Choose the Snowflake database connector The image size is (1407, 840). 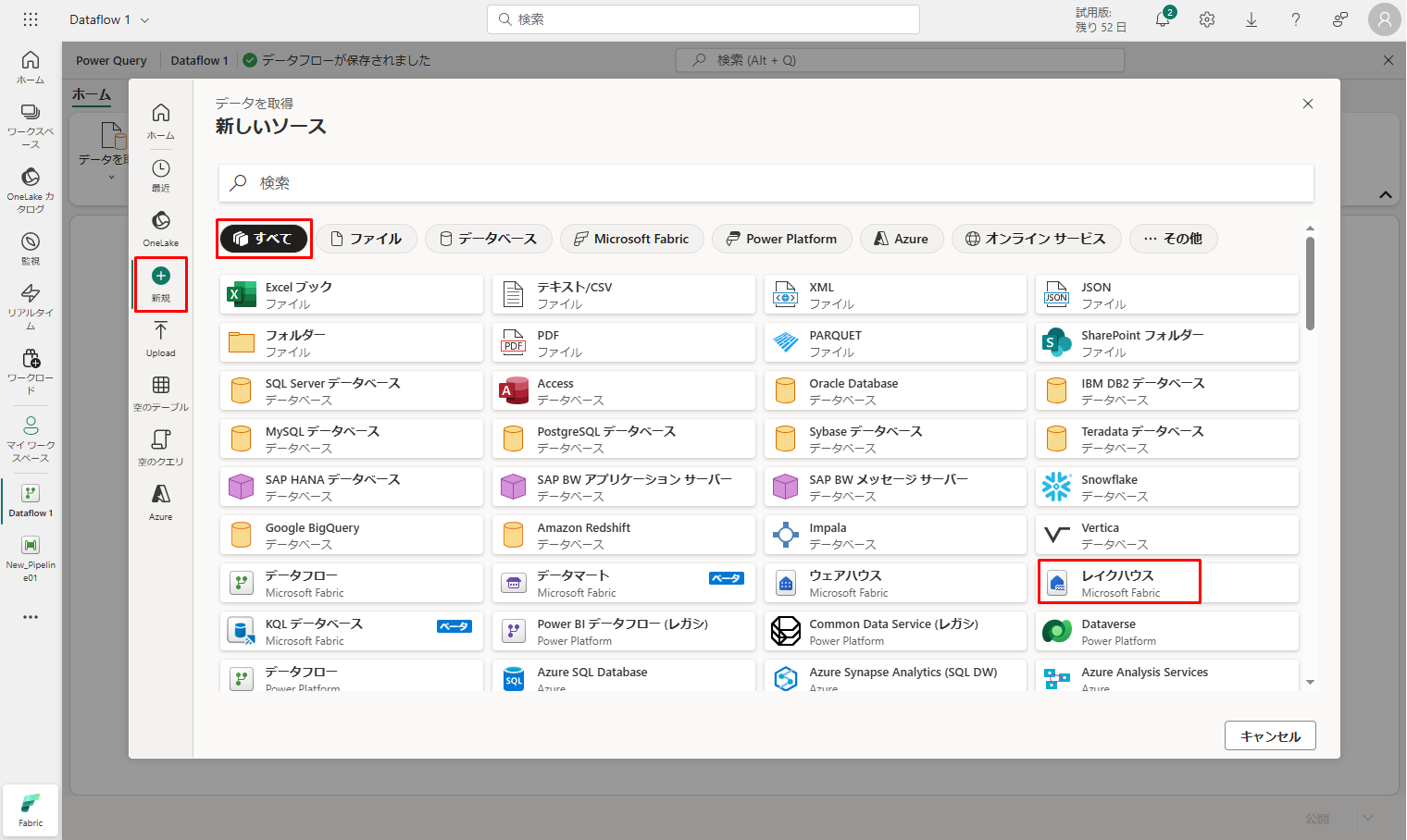click(x=1166, y=488)
